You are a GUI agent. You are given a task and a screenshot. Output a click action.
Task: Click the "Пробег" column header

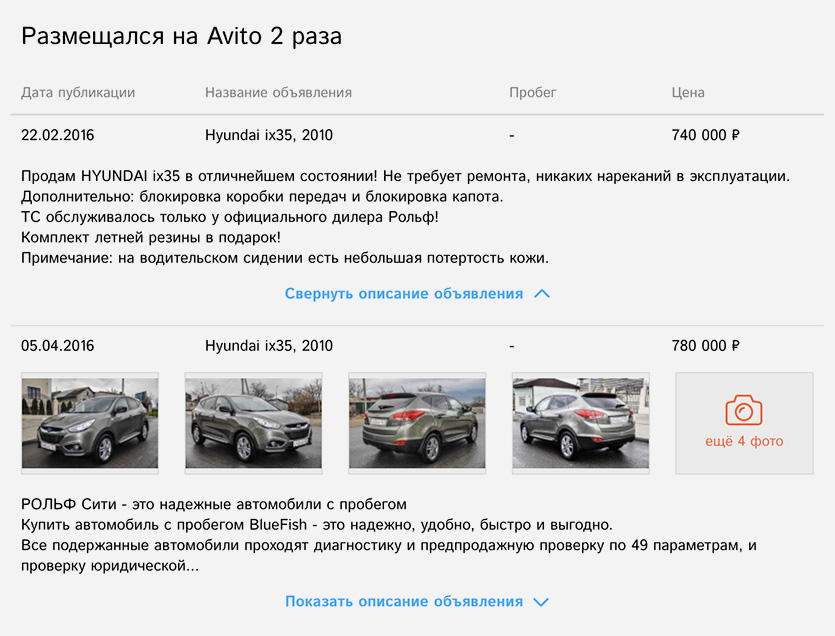[x=533, y=93]
